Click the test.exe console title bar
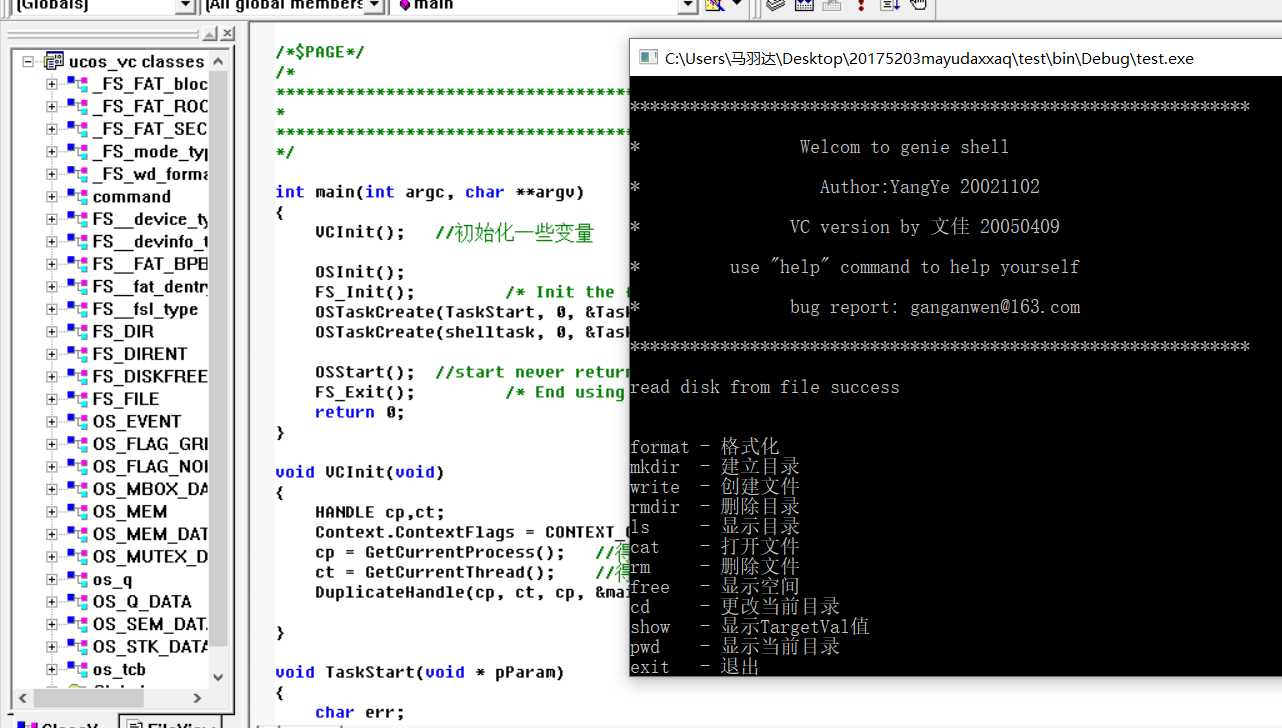Image resolution: width=1282 pixels, height=728 pixels. pyautogui.click(x=956, y=58)
